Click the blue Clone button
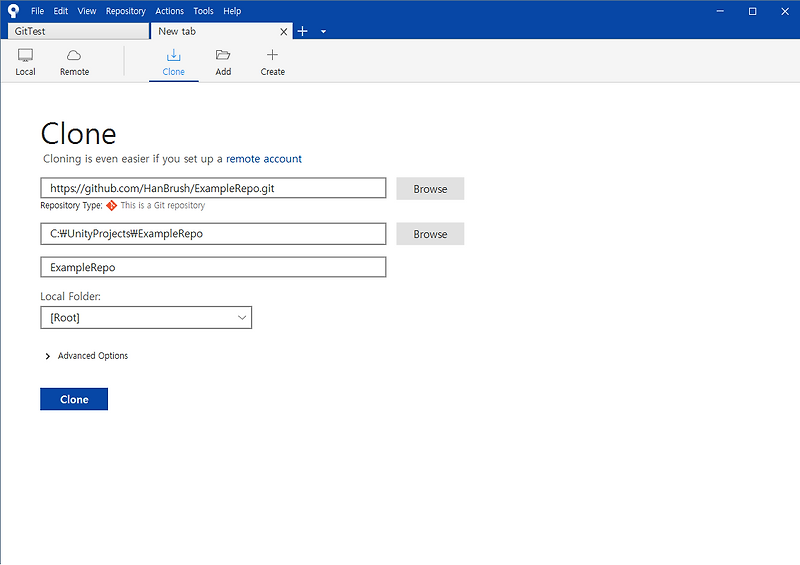The height and width of the screenshot is (565, 800). pos(74,399)
